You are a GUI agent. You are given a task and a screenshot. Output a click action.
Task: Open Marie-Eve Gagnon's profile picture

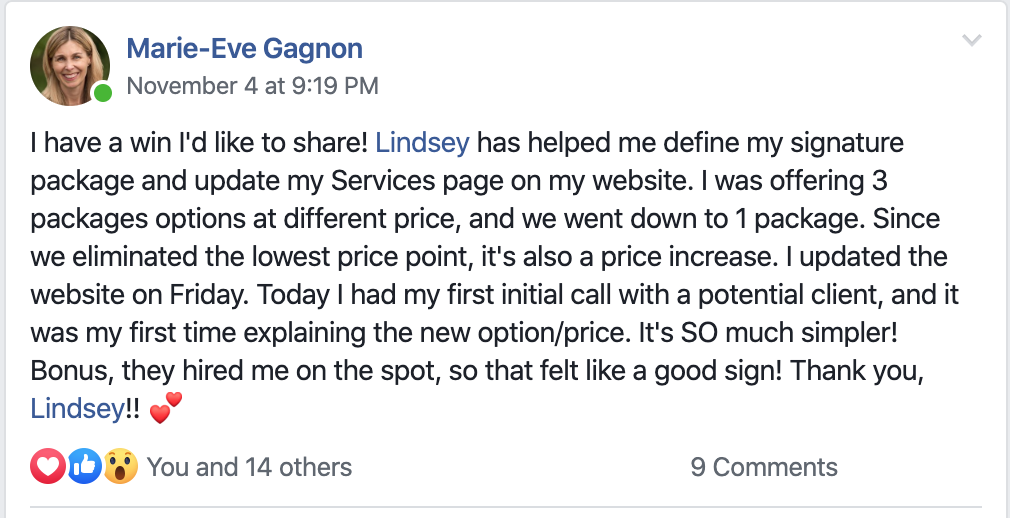point(70,65)
